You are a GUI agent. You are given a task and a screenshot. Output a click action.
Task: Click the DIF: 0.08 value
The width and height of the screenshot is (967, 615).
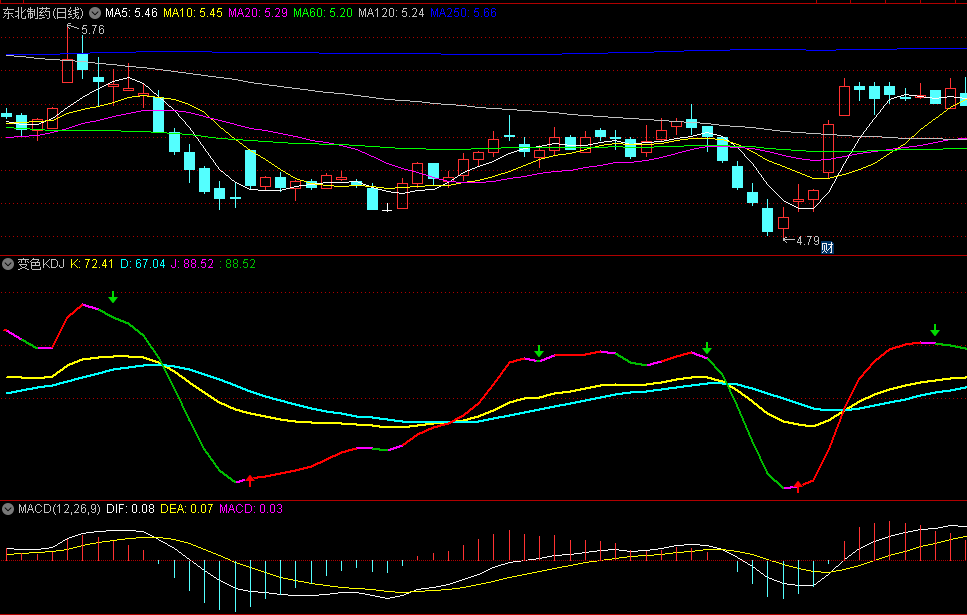click(130, 509)
